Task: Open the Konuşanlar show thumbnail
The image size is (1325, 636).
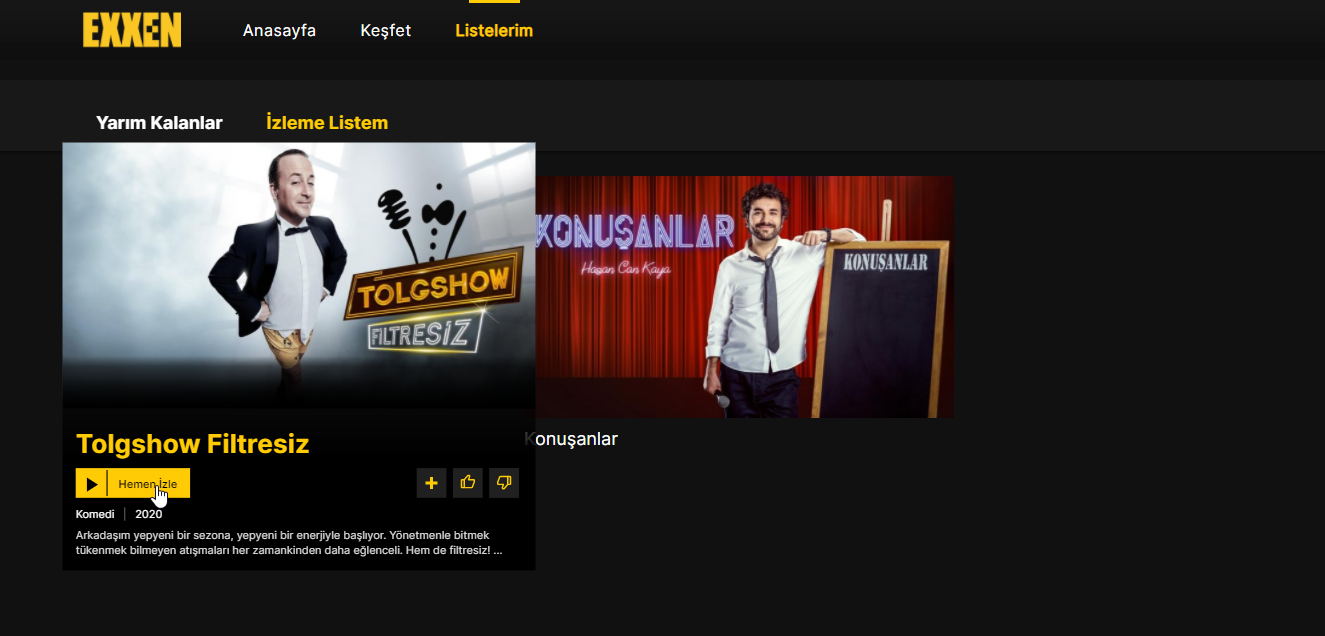Action: coord(744,297)
